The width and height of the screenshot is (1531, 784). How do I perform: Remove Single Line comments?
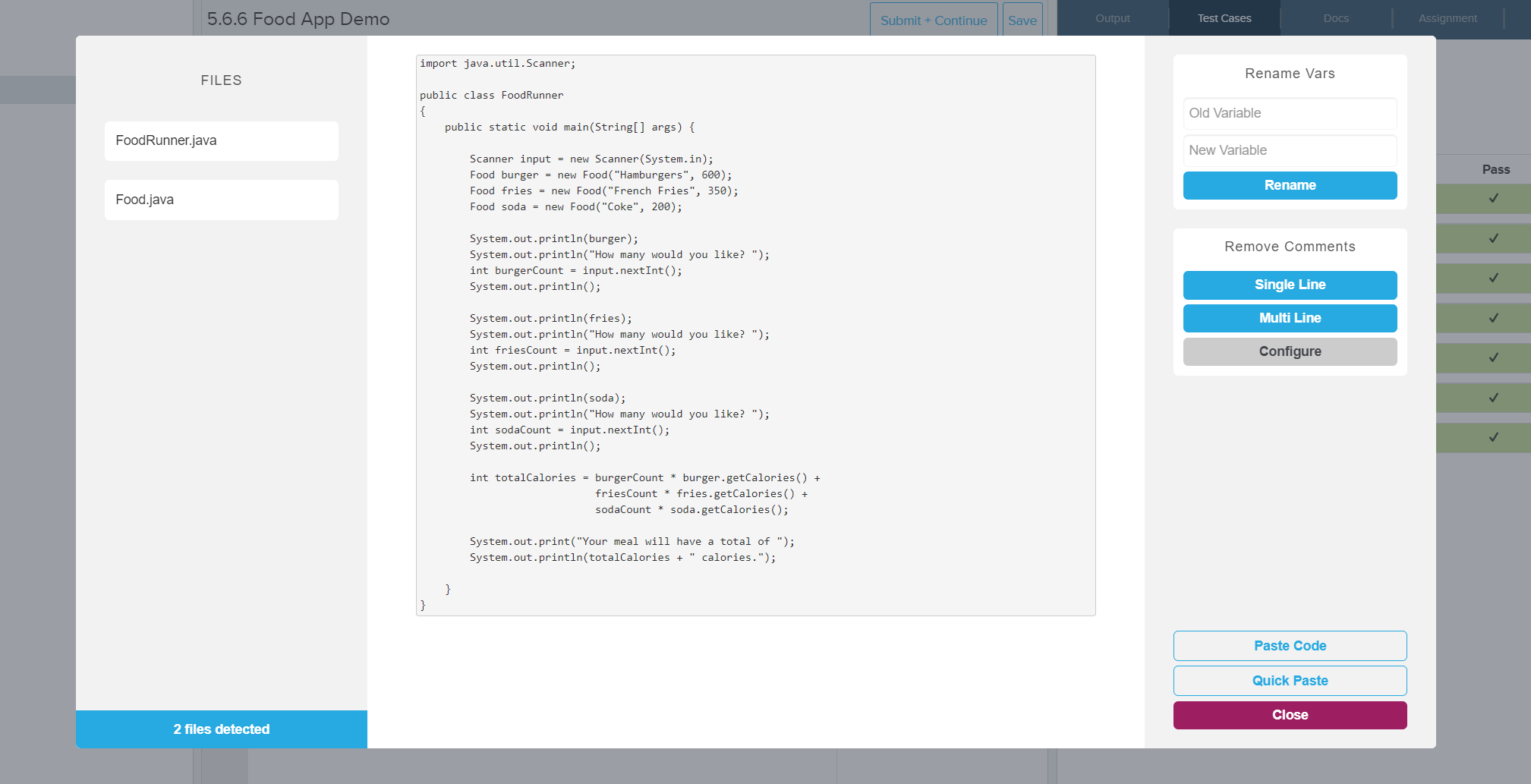1289,285
